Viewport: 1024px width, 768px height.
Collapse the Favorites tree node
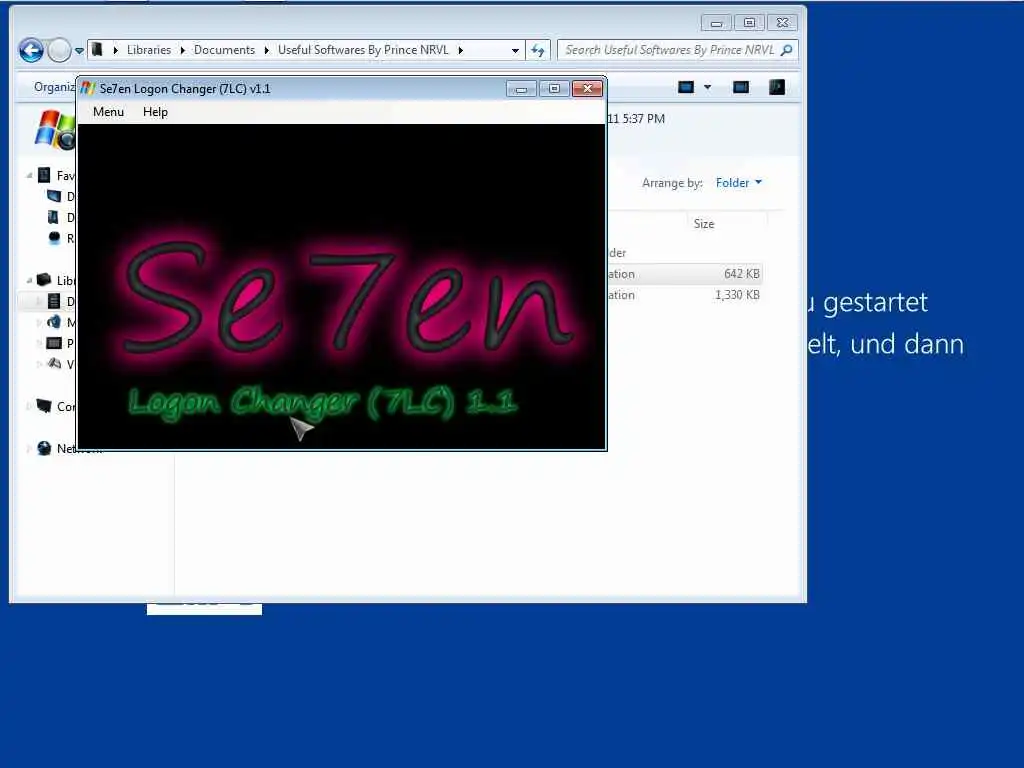pos(29,175)
